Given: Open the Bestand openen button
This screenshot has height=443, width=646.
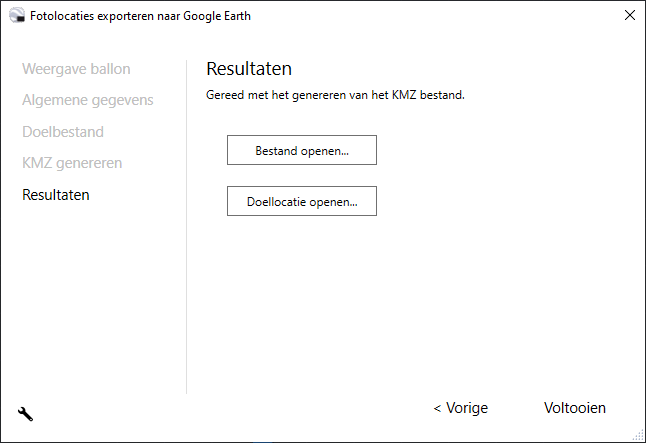Looking at the screenshot, I should point(302,150).
